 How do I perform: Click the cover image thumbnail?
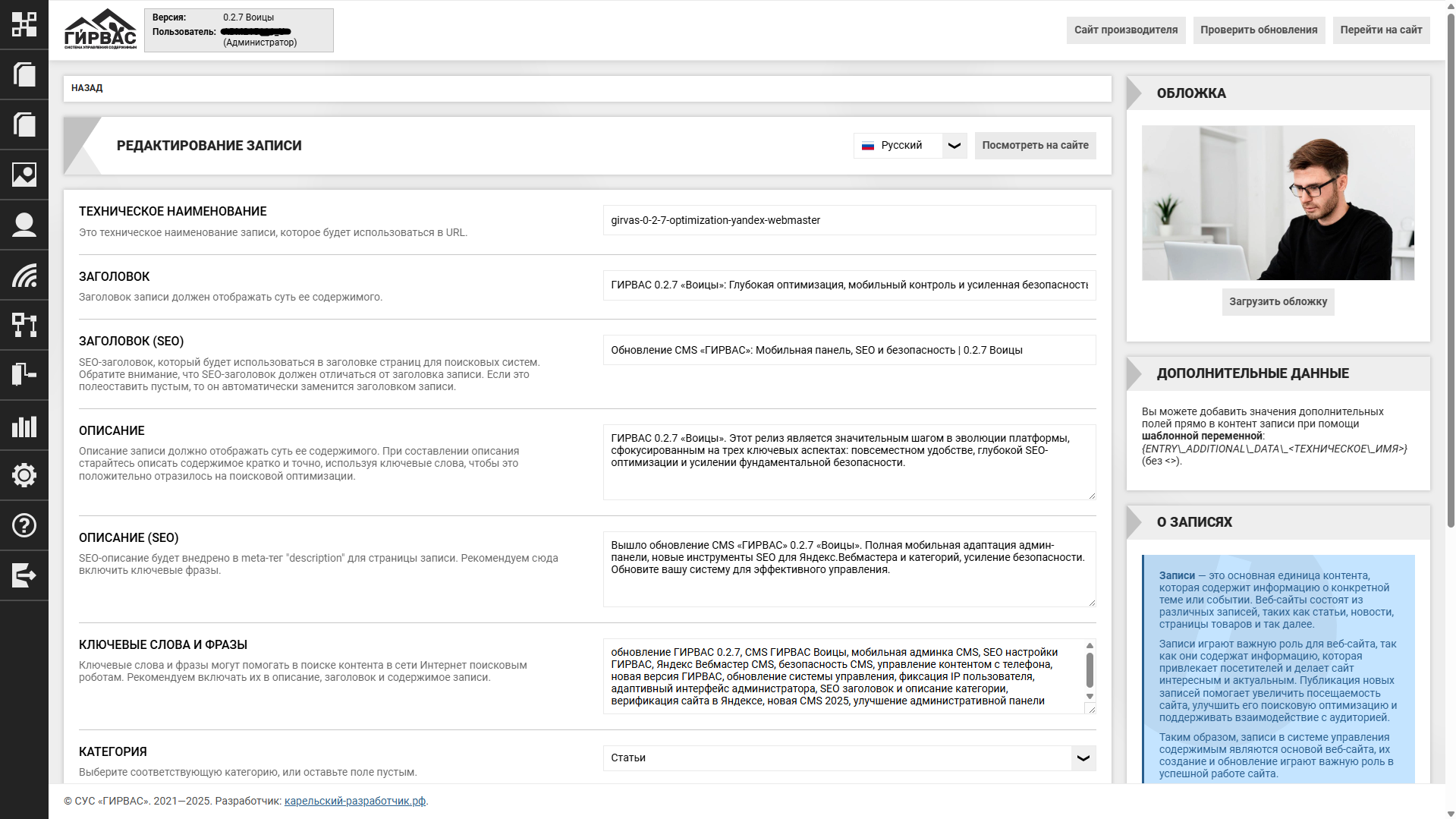[1278, 203]
